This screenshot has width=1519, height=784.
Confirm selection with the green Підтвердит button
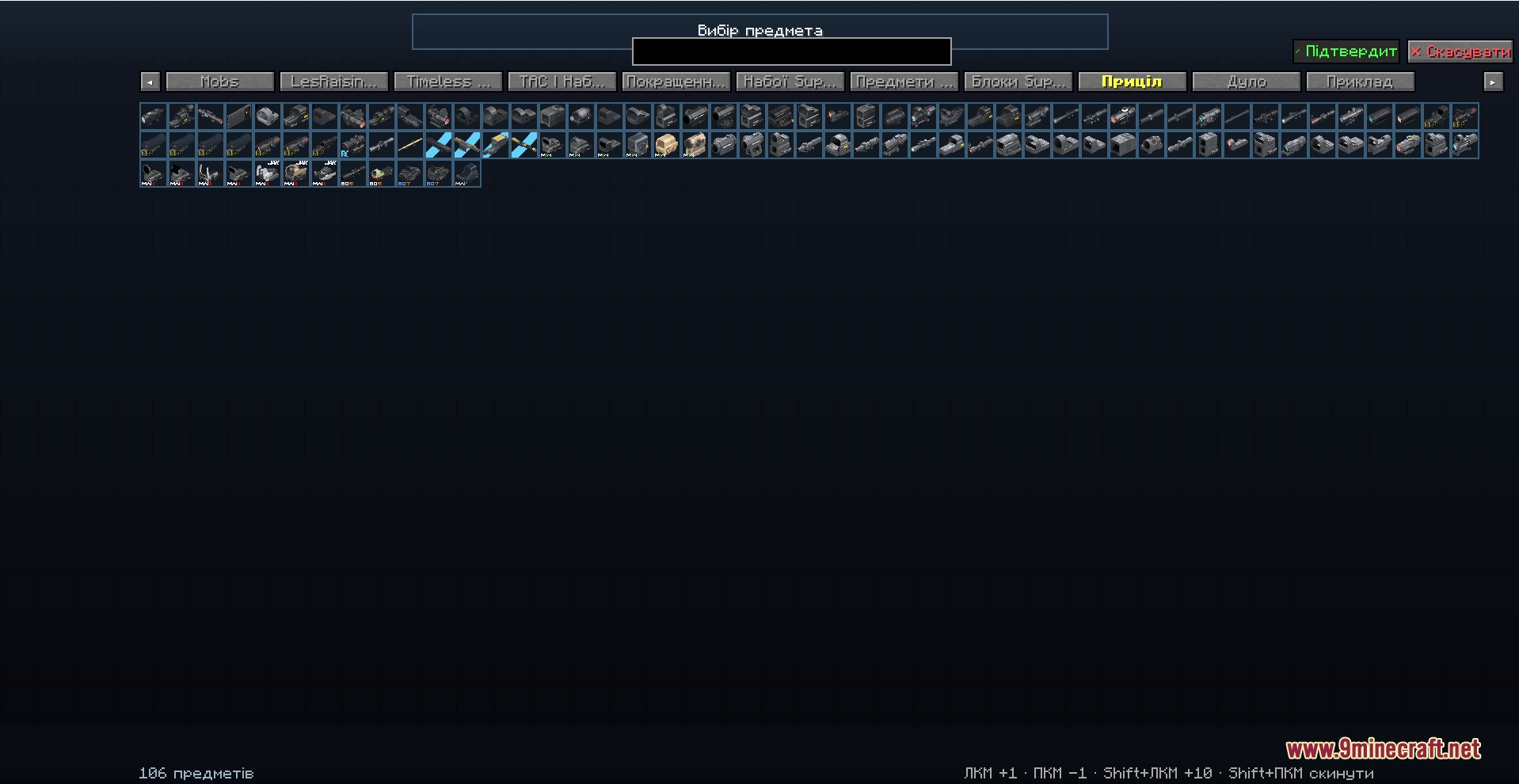pos(1346,51)
